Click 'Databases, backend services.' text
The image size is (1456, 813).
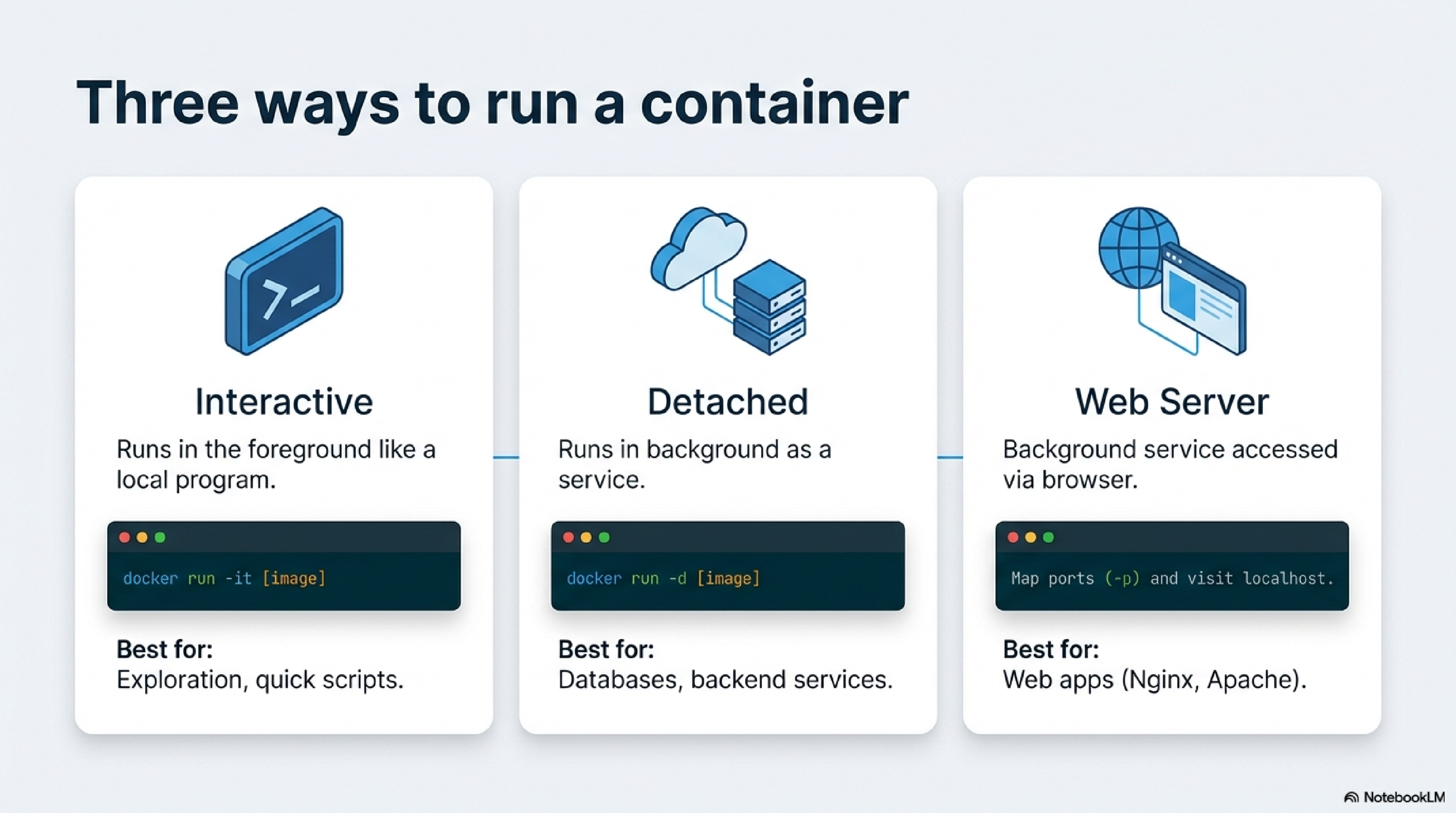725,680
